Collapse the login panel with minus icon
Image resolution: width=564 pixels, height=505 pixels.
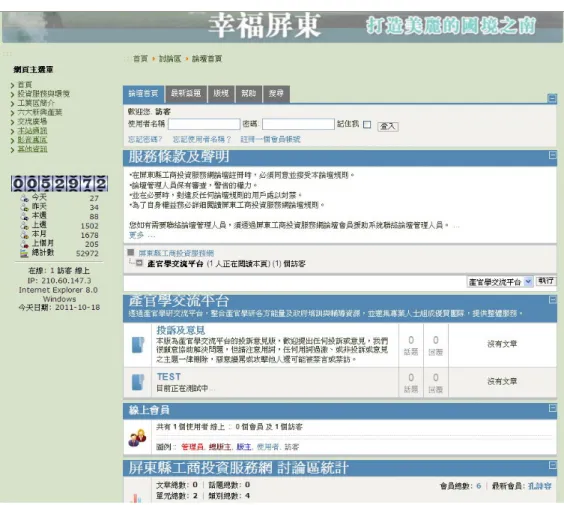click(552, 98)
